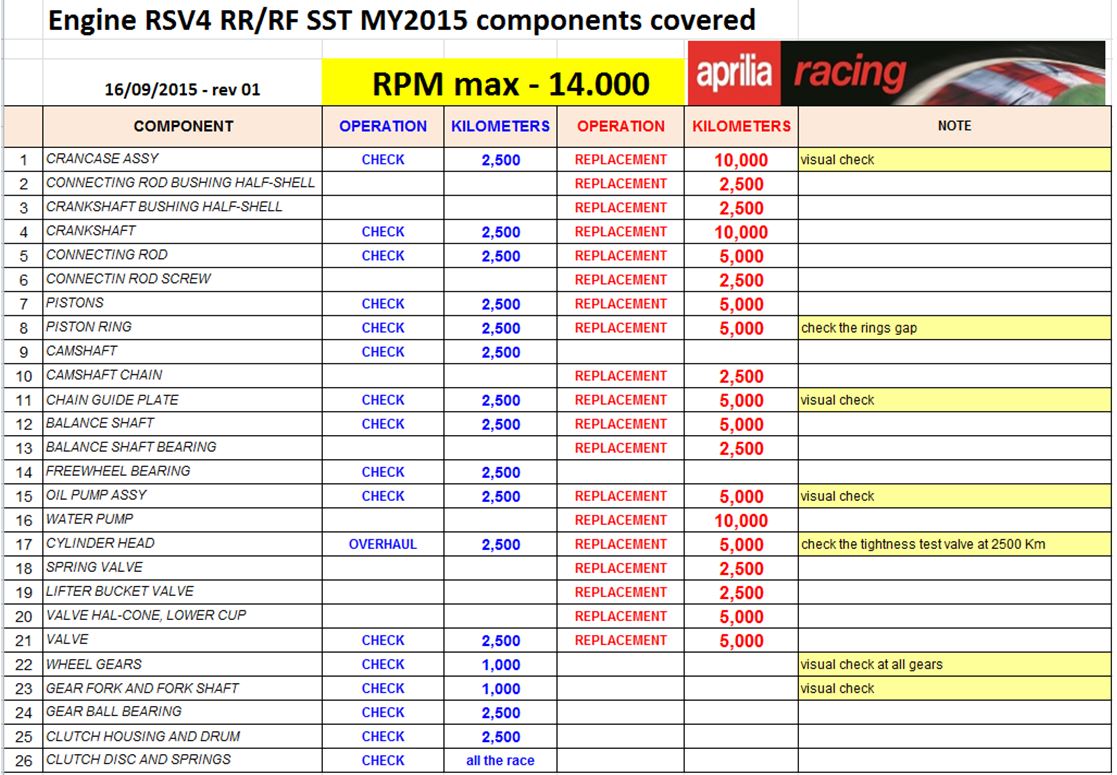
Task: Select the 'check the rings gap' note
Action: pos(954,328)
